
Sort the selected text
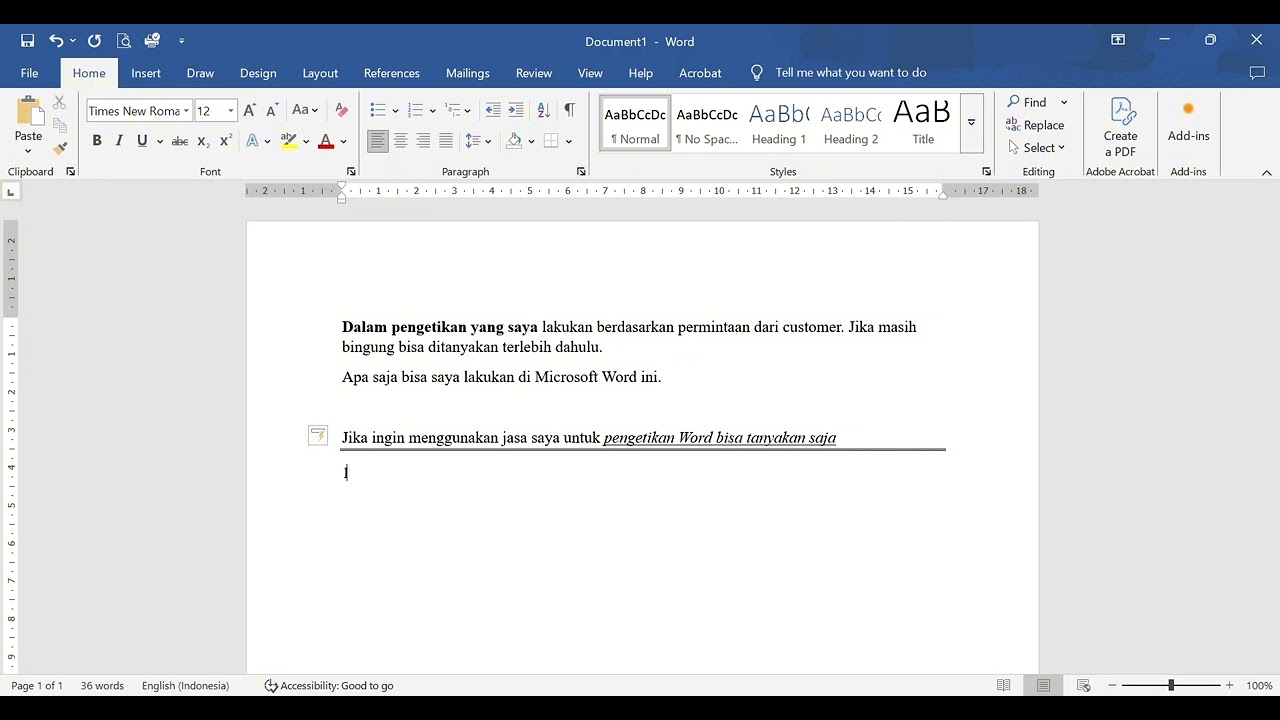pyautogui.click(x=543, y=111)
